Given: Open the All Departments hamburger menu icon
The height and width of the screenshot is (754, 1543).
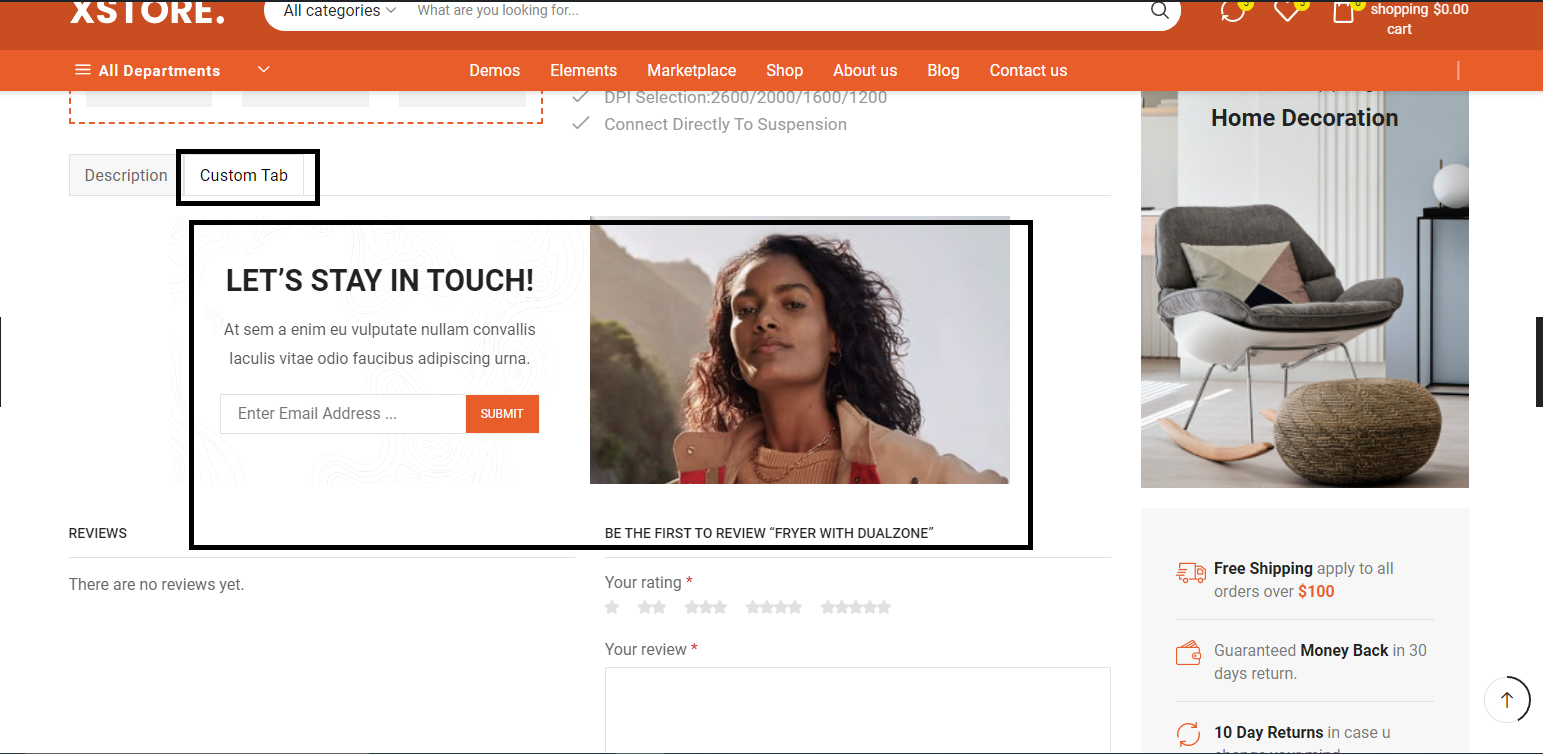Looking at the screenshot, I should pos(82,70).
